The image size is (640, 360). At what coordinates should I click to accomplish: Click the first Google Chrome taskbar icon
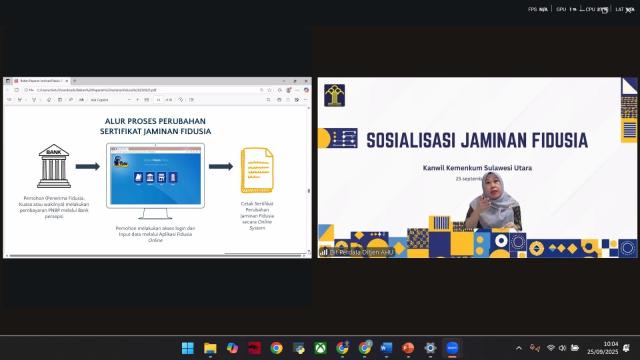(x=276, y=348)
